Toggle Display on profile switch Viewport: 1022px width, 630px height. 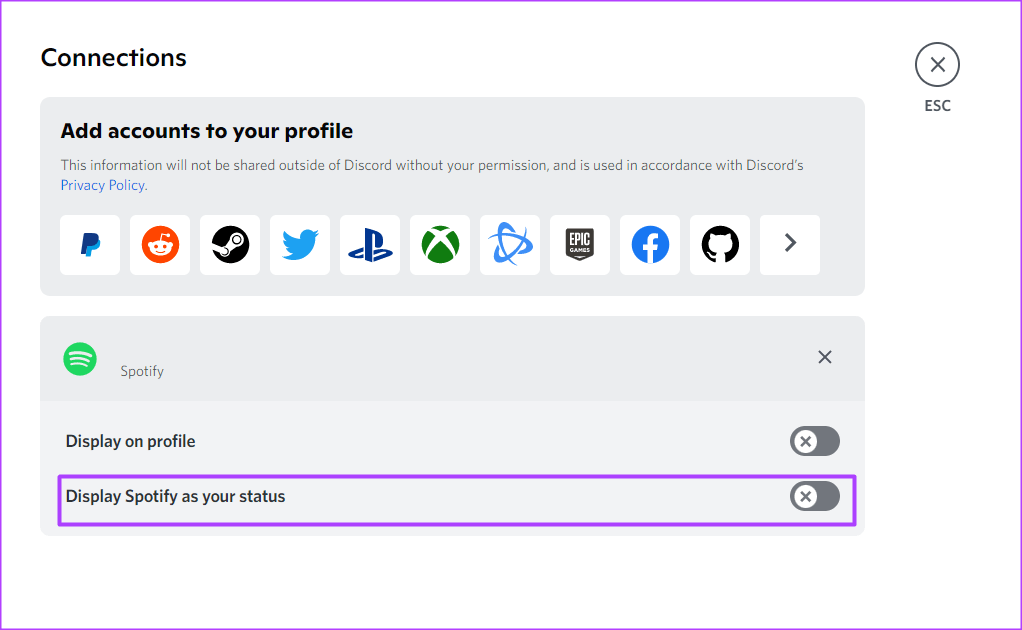click(815, 441)
